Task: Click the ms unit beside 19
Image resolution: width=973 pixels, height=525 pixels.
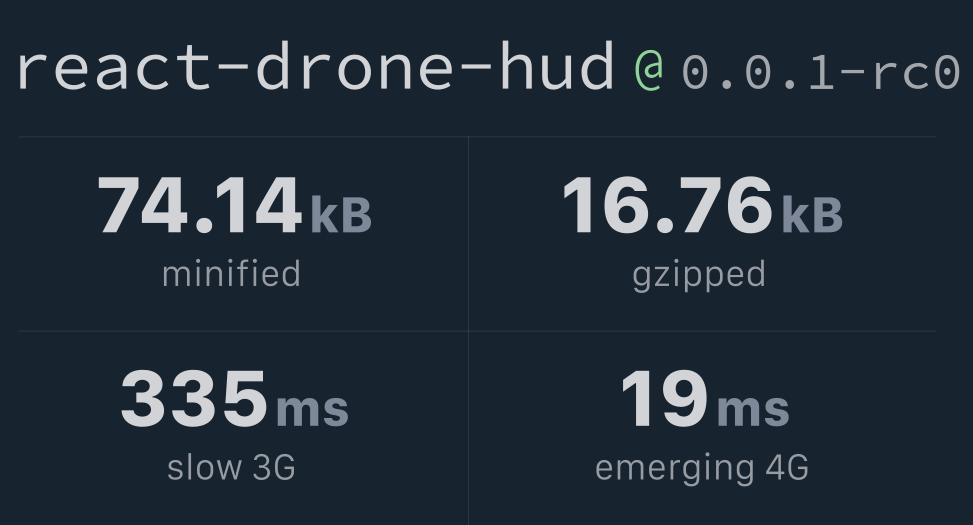Action: [753, 410]
